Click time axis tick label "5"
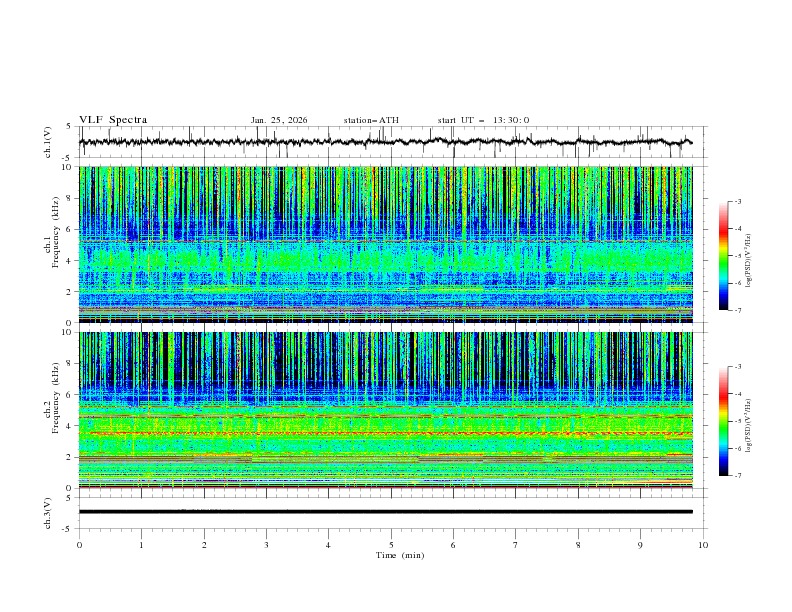This screenshot has width=792, height=612. [391, 545]
